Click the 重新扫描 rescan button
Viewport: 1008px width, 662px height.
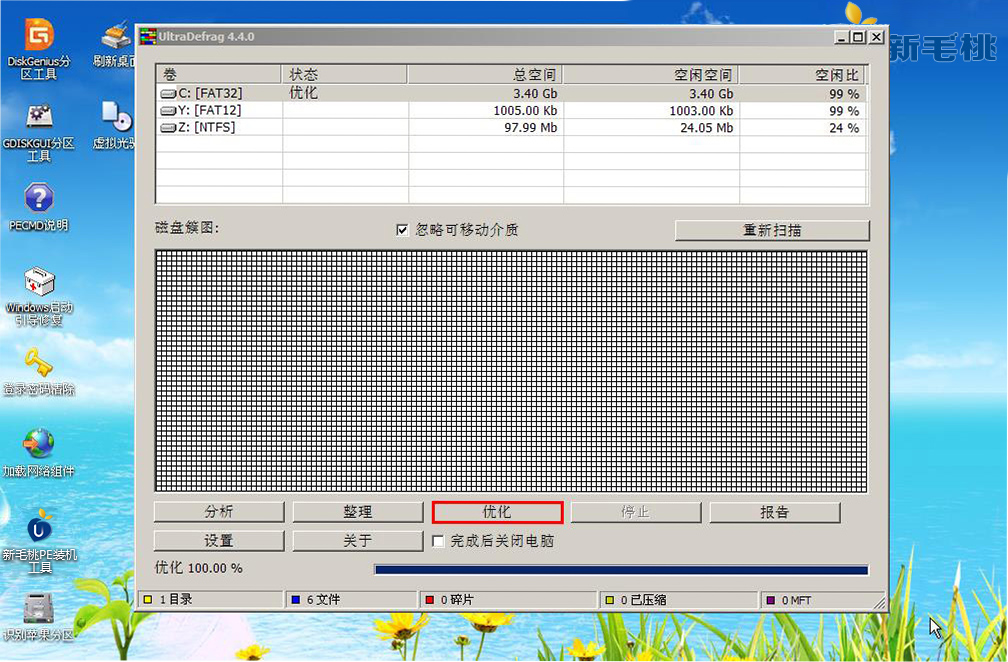(772, 230)
